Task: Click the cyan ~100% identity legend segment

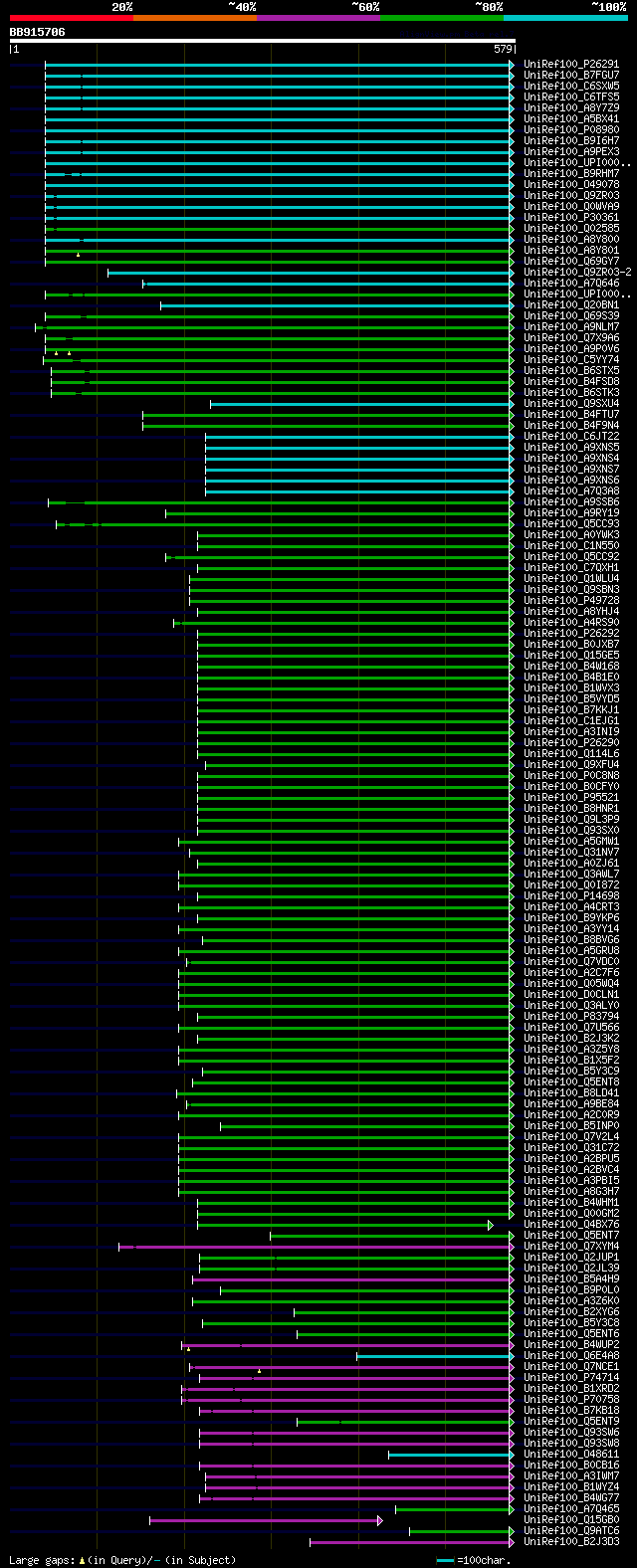Action: 564,18
